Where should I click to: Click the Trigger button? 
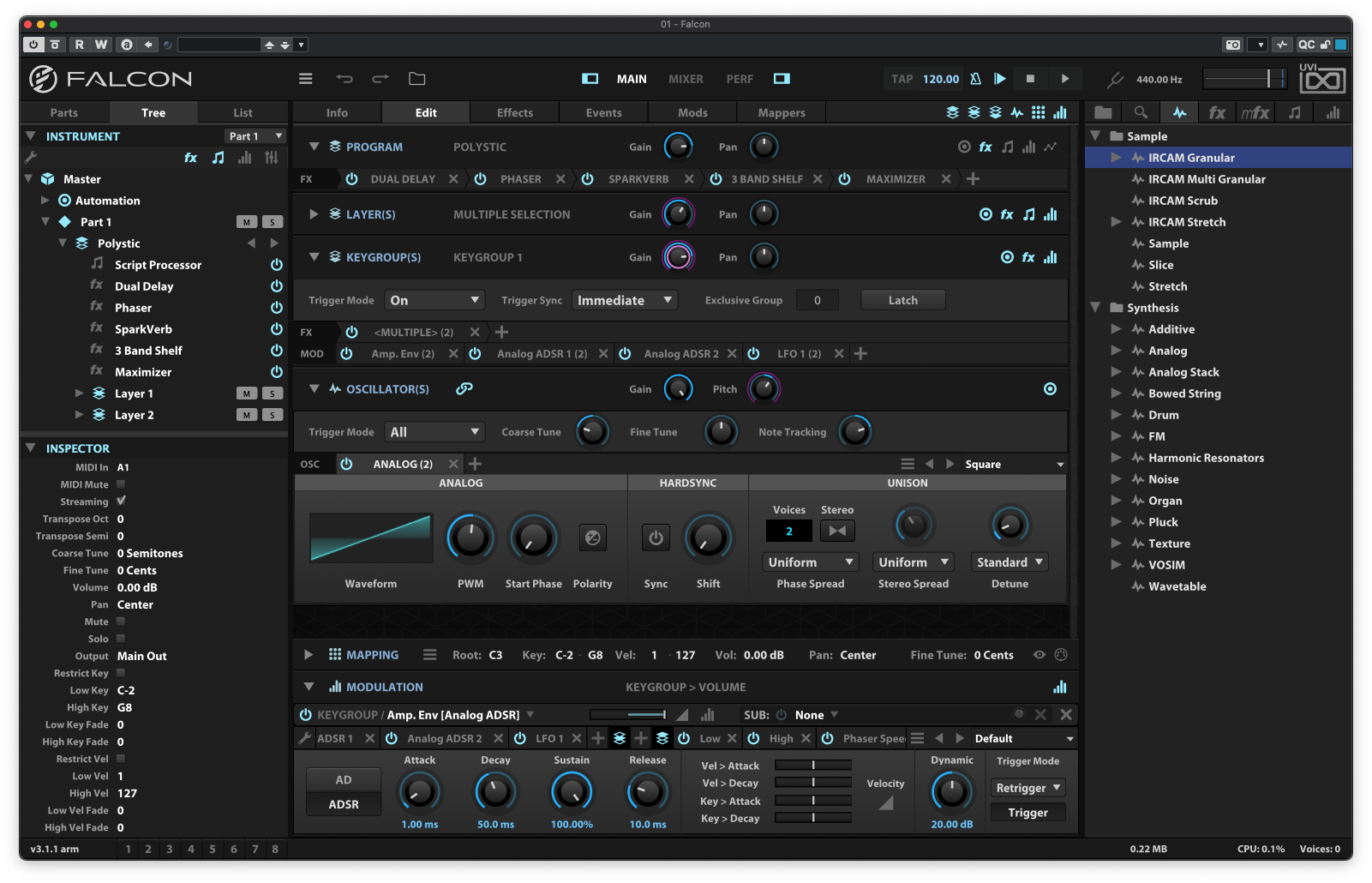tap(1028, 813)
